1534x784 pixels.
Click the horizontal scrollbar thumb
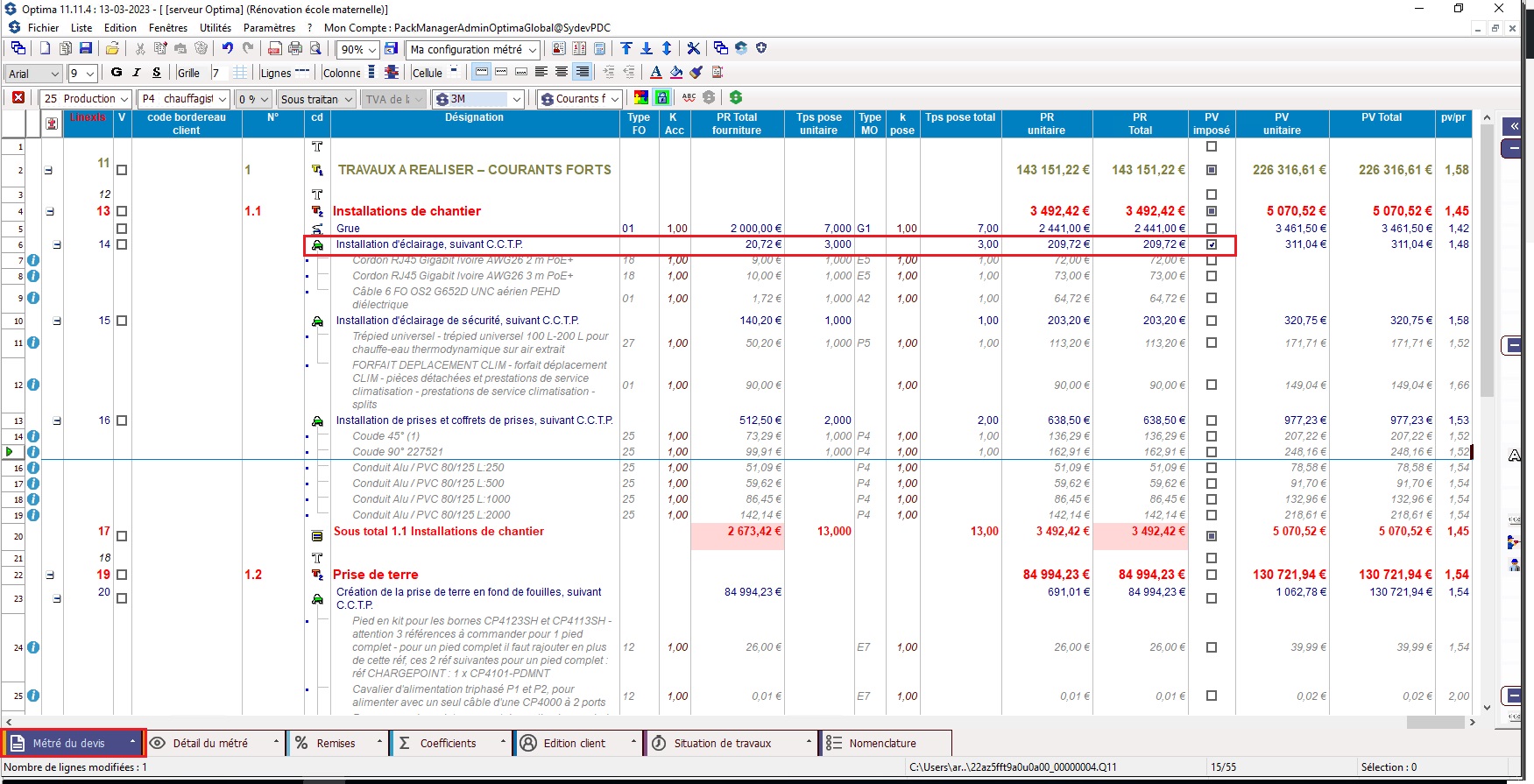(x=1435, y=722)
